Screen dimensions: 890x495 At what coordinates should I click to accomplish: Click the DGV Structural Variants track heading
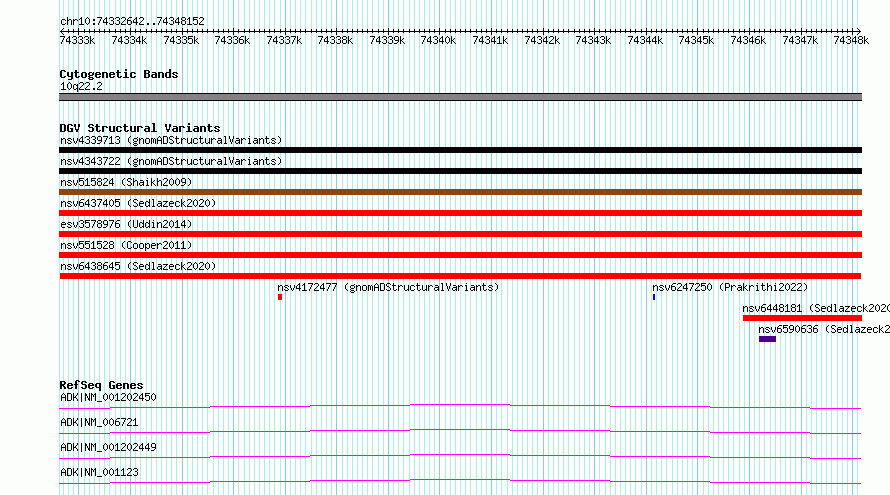click(x=140, y=128)
